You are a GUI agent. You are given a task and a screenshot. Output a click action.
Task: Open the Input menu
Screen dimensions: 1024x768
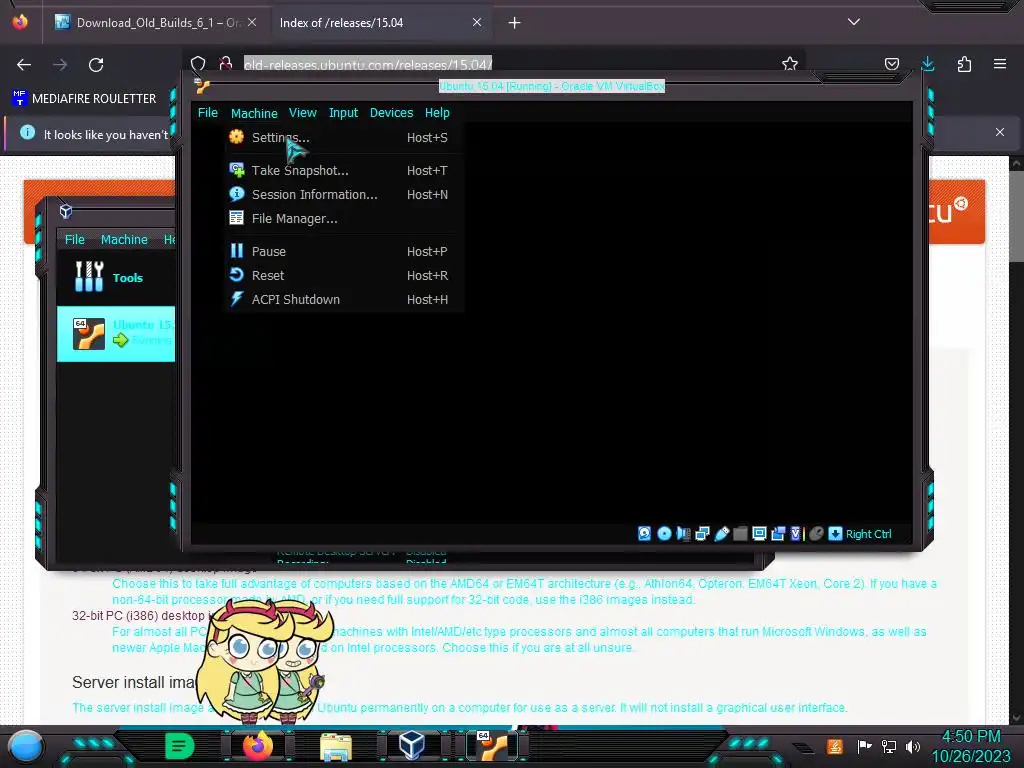(343, 113)
